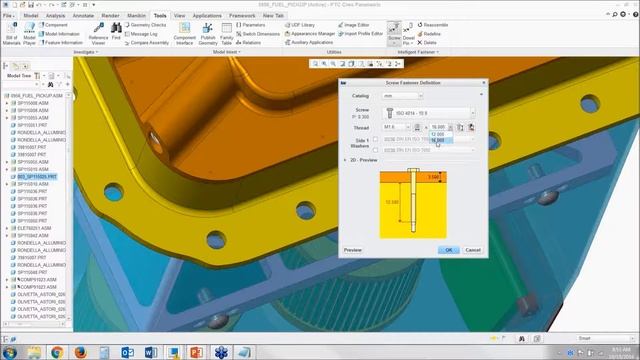Enable the second washer checkbox
The height and width of the screenshot is (360, 640).
pyautogui.click(x=376, y=150)
